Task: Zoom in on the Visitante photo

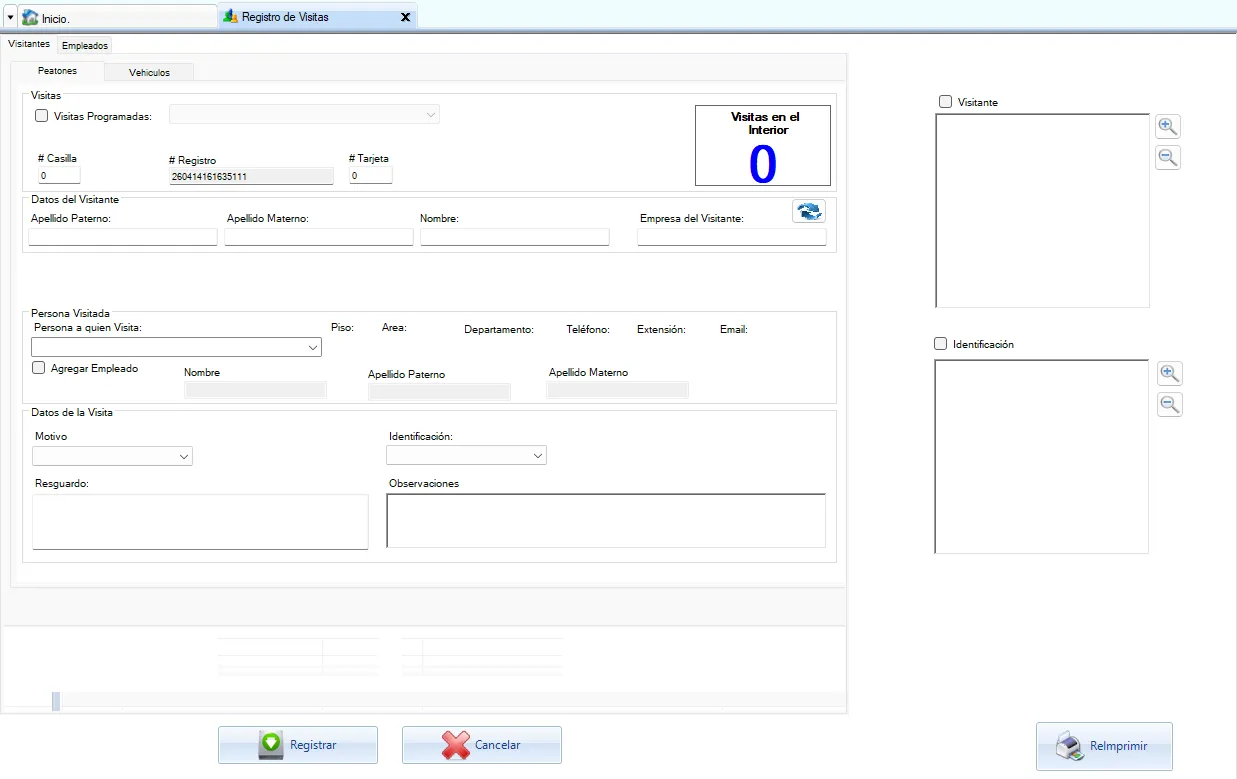Action: pos(1168,126)
